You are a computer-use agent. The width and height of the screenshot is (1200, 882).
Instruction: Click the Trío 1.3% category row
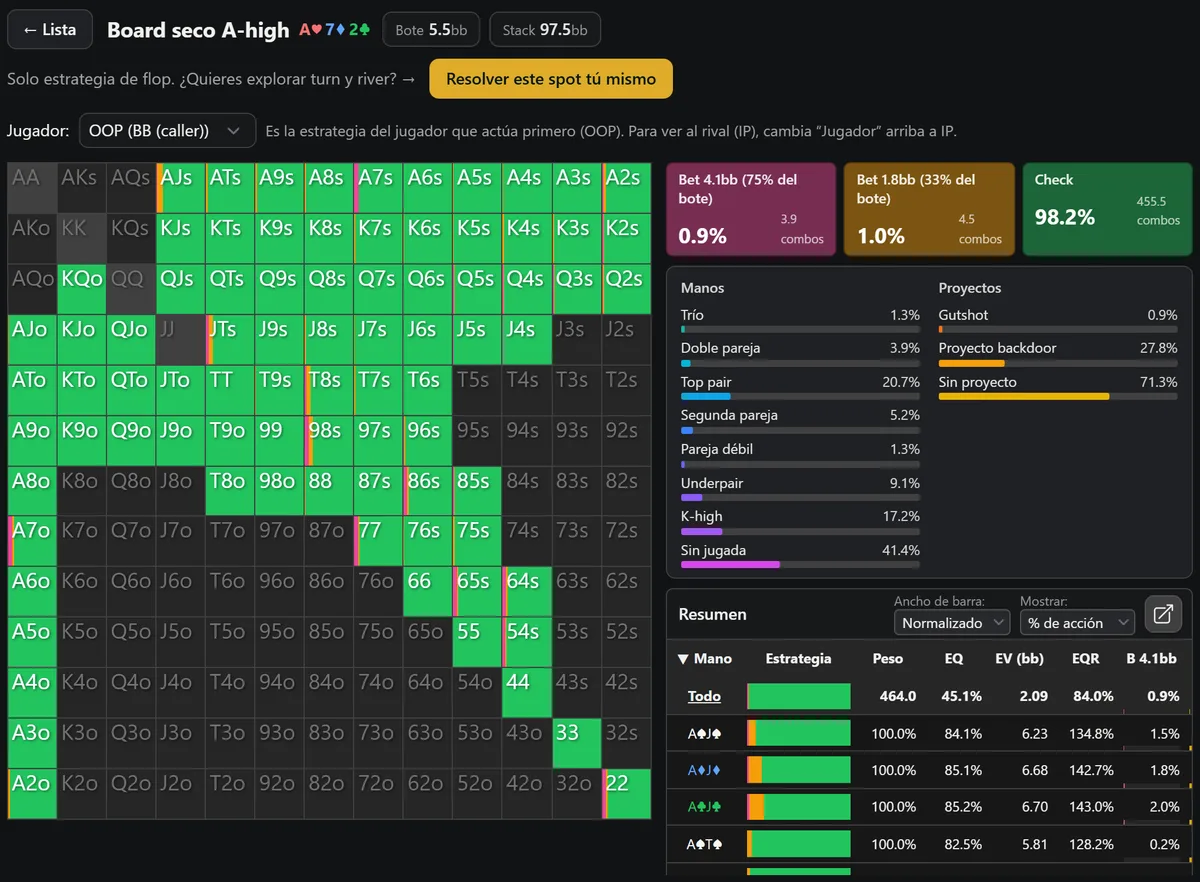800,320
